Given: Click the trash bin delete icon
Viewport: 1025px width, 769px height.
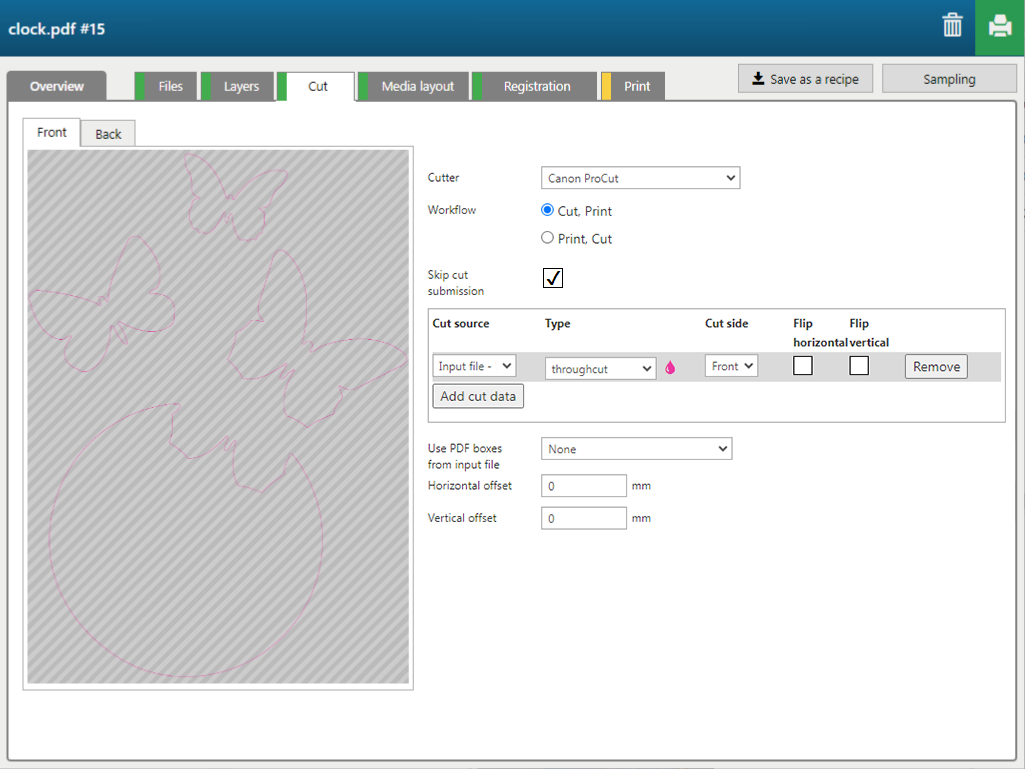Looking at the screenshot, I should [x=952, y=26].
